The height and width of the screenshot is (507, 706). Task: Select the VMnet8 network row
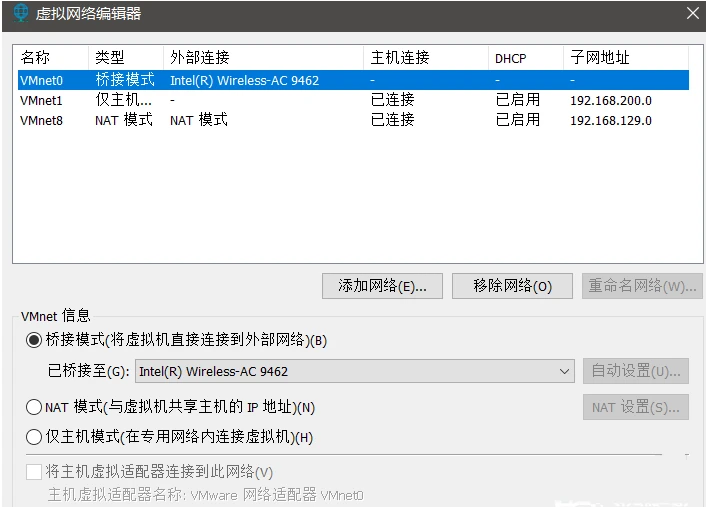click(353, 120)
